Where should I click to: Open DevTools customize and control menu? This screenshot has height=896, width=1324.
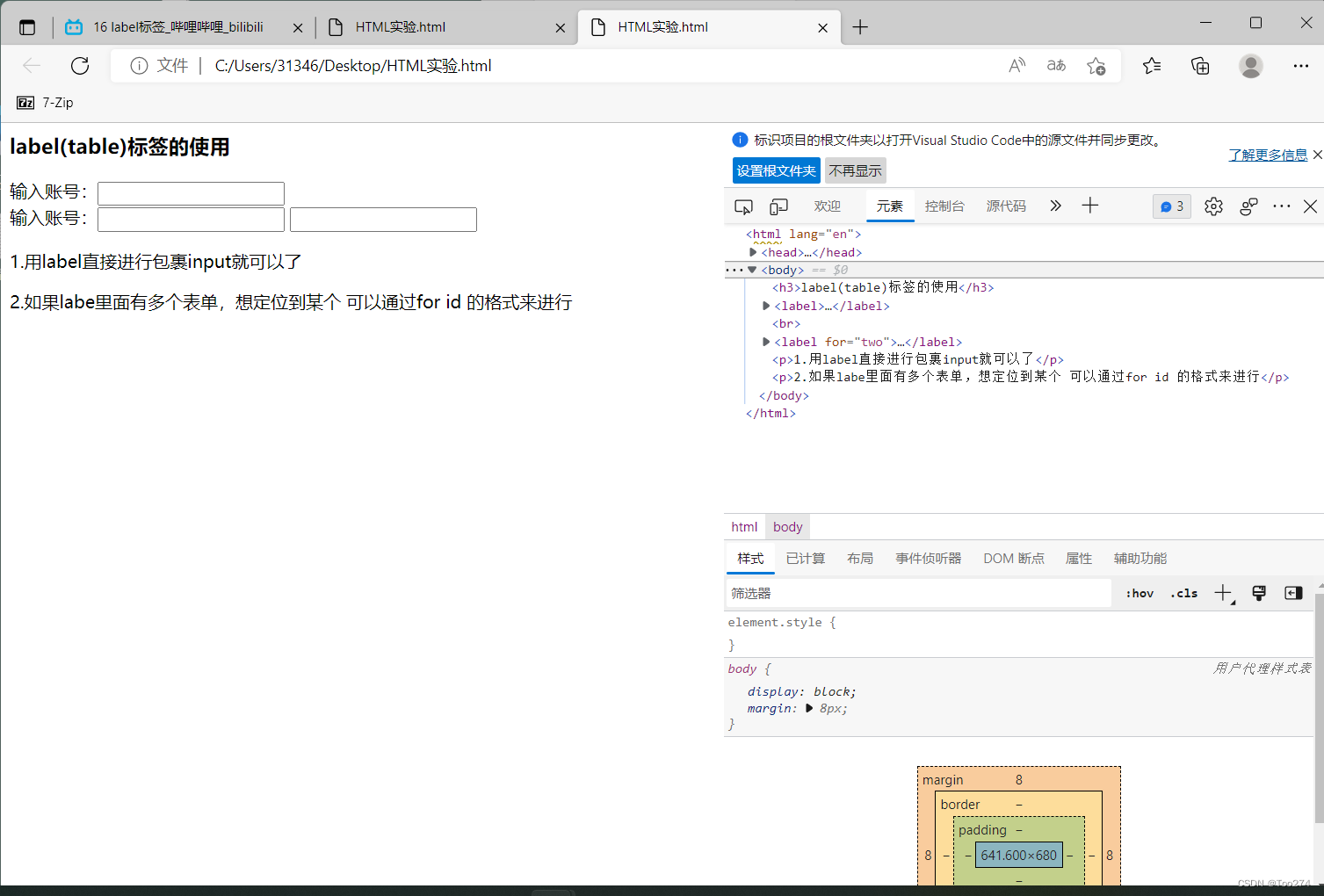1282,206
